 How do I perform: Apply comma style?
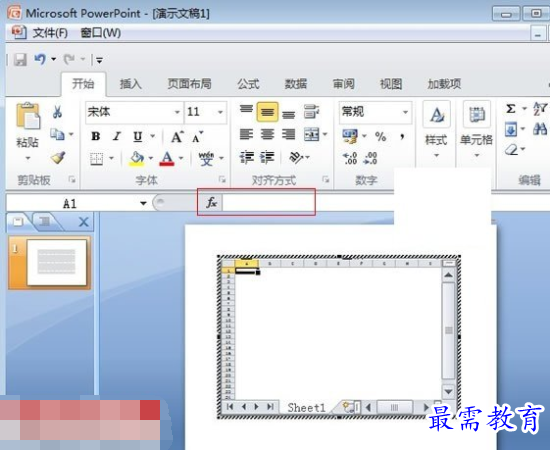(402, 136)
